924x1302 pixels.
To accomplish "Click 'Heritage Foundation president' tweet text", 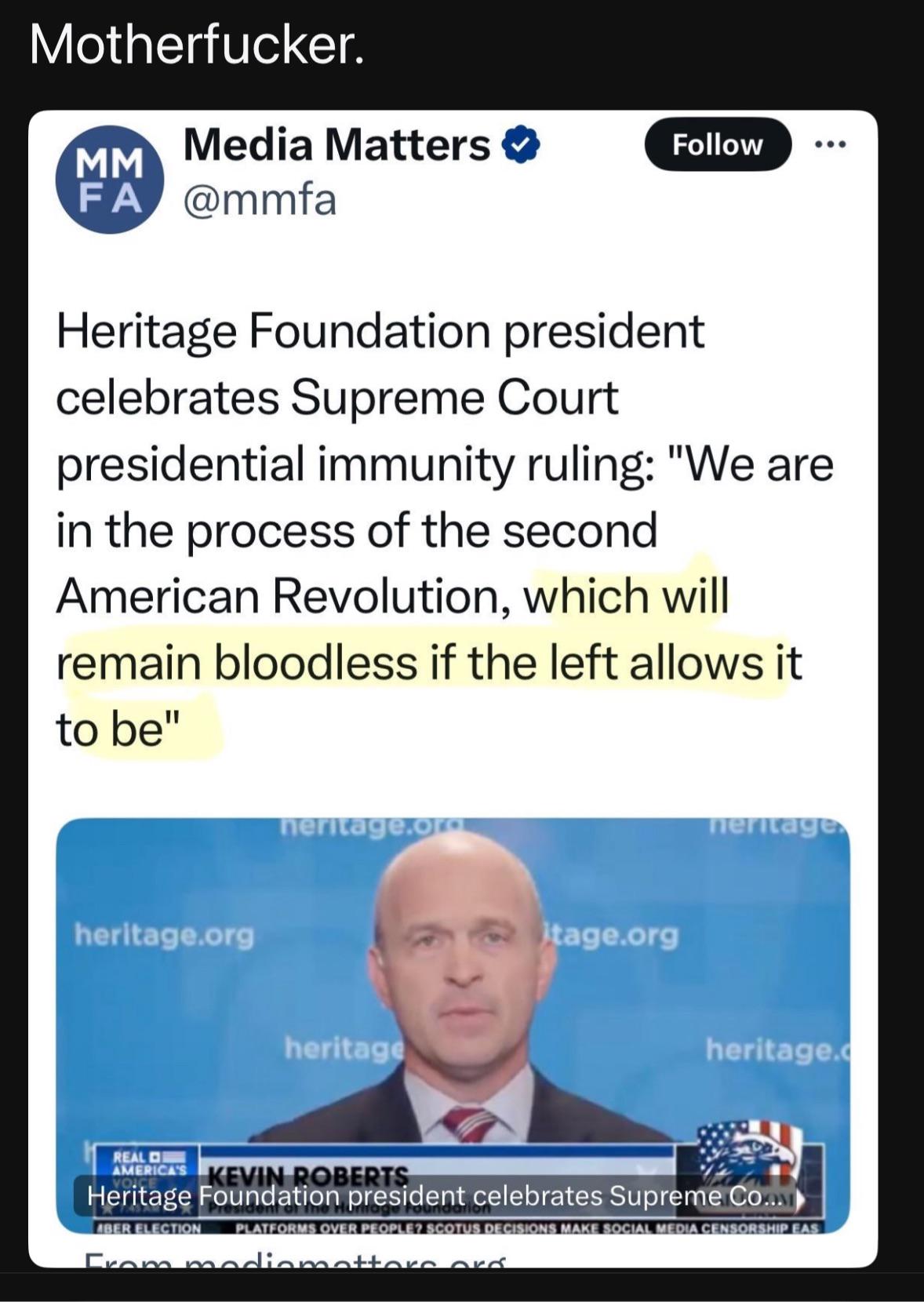I will (x=380, y=331).
